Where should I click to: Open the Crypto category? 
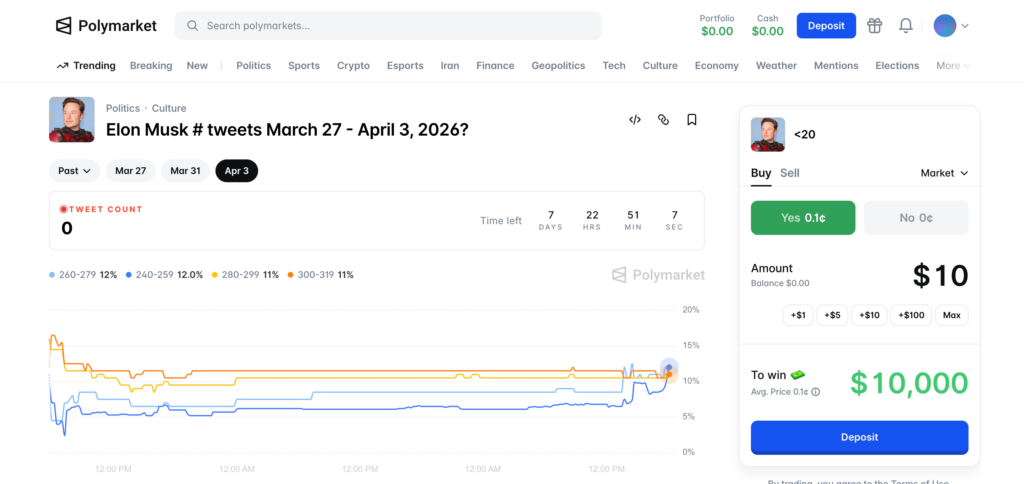click(x=353, y=65)
